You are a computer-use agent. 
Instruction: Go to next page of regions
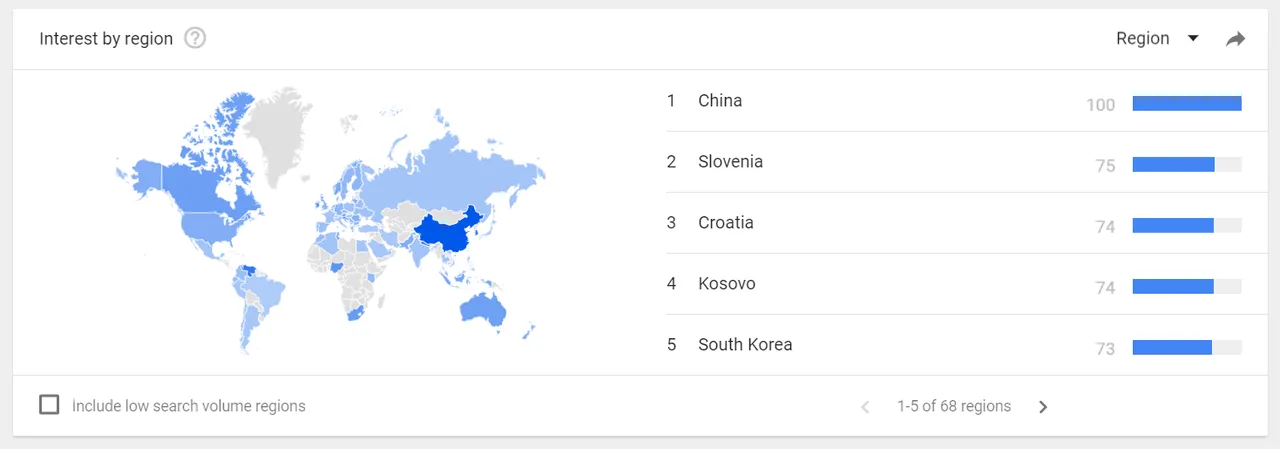[x=1043, y=407]
